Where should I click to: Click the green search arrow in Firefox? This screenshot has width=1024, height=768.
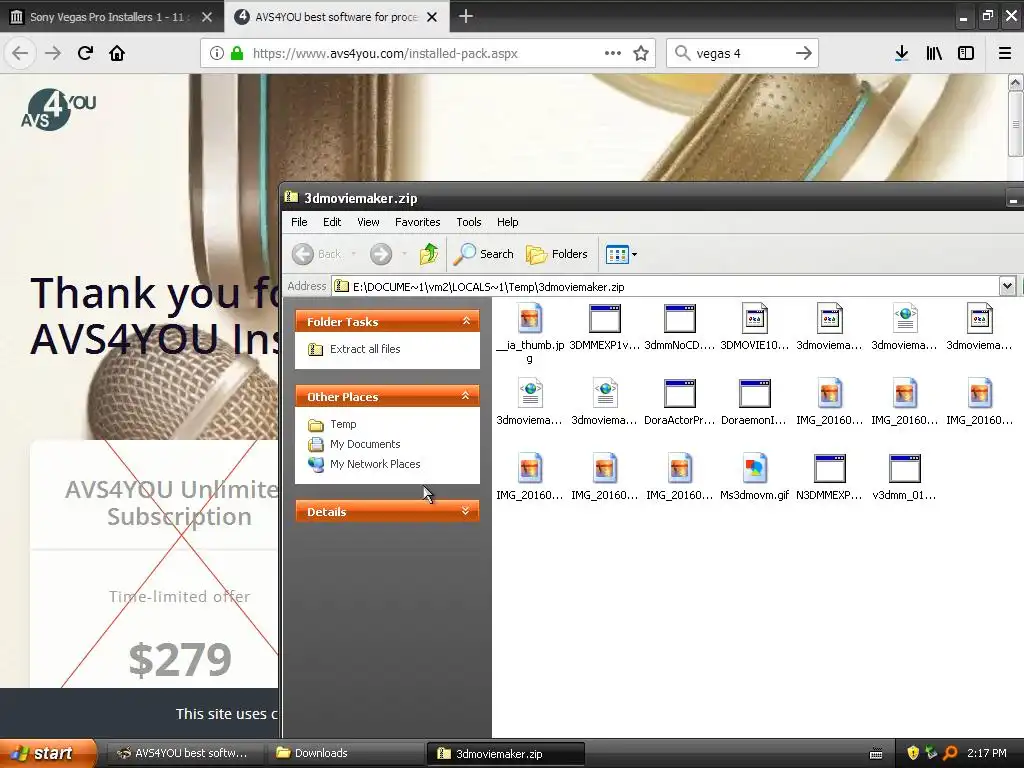tap(804, 53)
